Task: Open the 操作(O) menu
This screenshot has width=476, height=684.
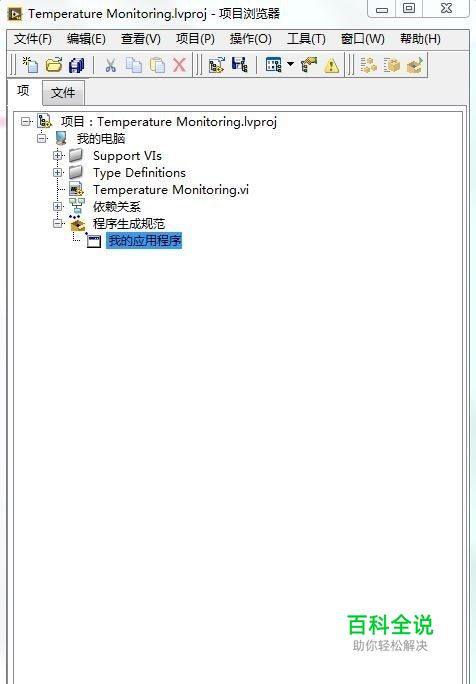Action: tap(251, 39)
